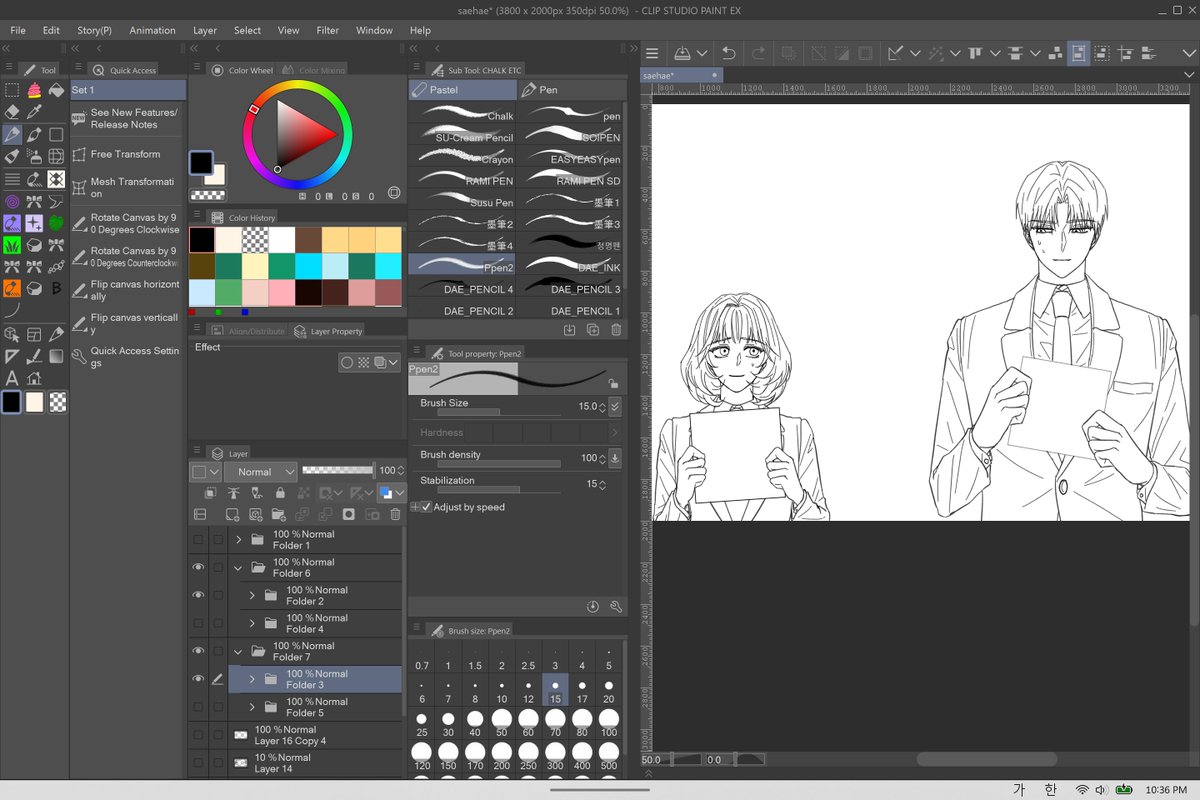Open the Normal blending mode dropdown
This screenshot has width=1200, height=800.
[x=260, y=471]
